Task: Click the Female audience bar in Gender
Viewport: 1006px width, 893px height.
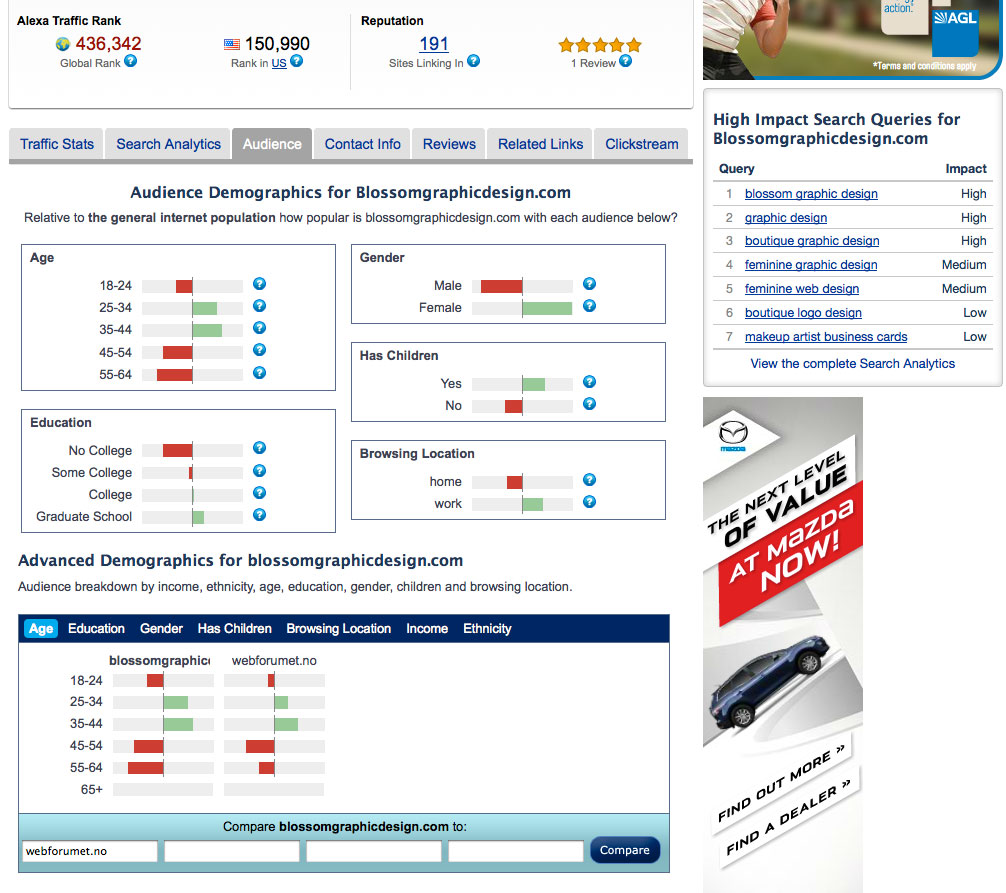Action: click(x=547, y=308)
